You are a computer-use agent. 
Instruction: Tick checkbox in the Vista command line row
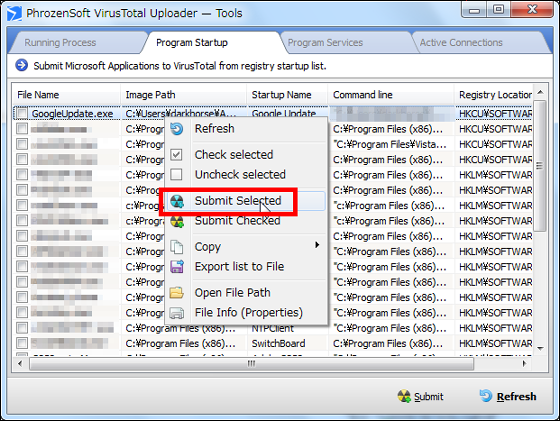tap(22, 144)
